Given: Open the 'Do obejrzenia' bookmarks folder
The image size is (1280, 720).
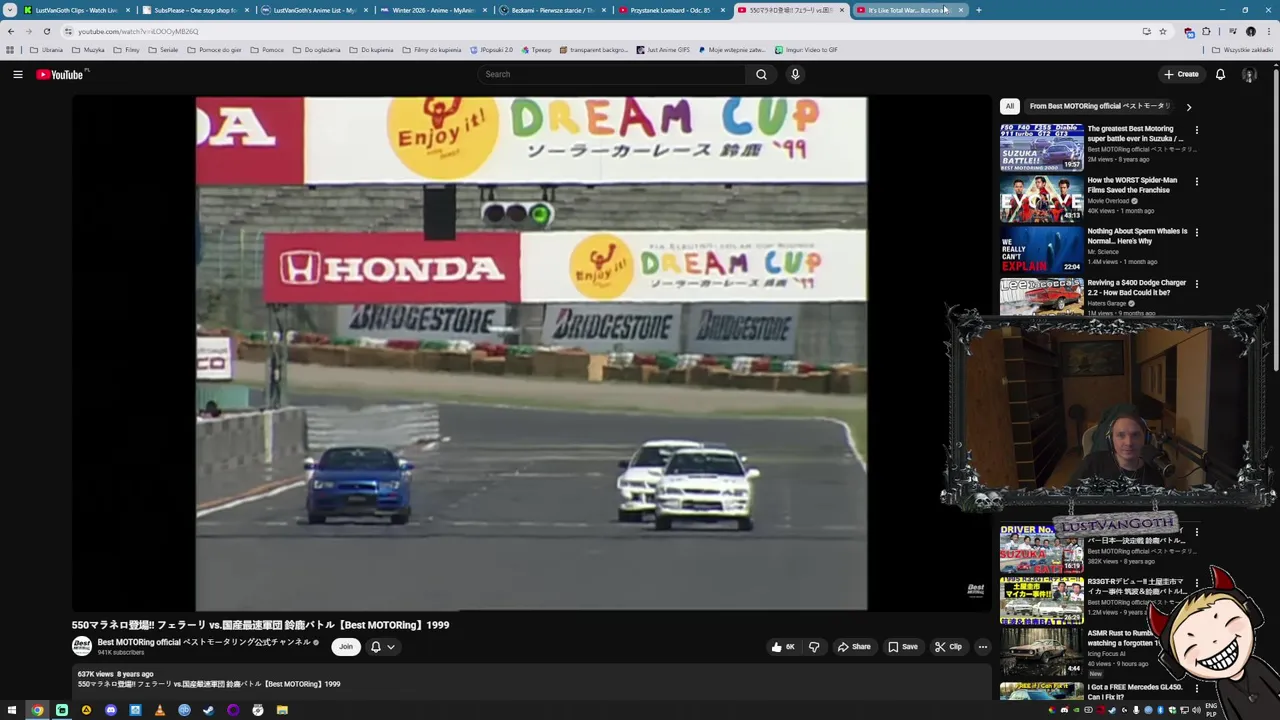Looking at the screenshot, I should 316,49.
